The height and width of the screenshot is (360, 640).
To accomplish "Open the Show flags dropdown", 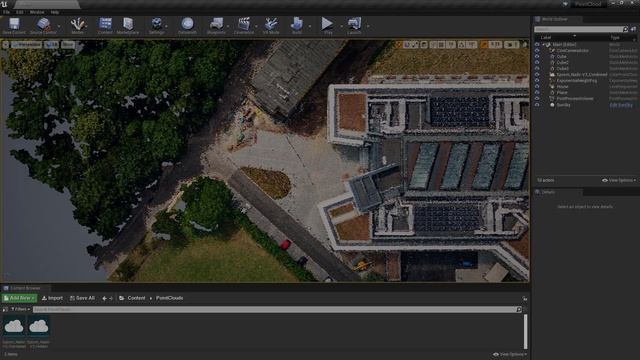I will tap(68, 44).
